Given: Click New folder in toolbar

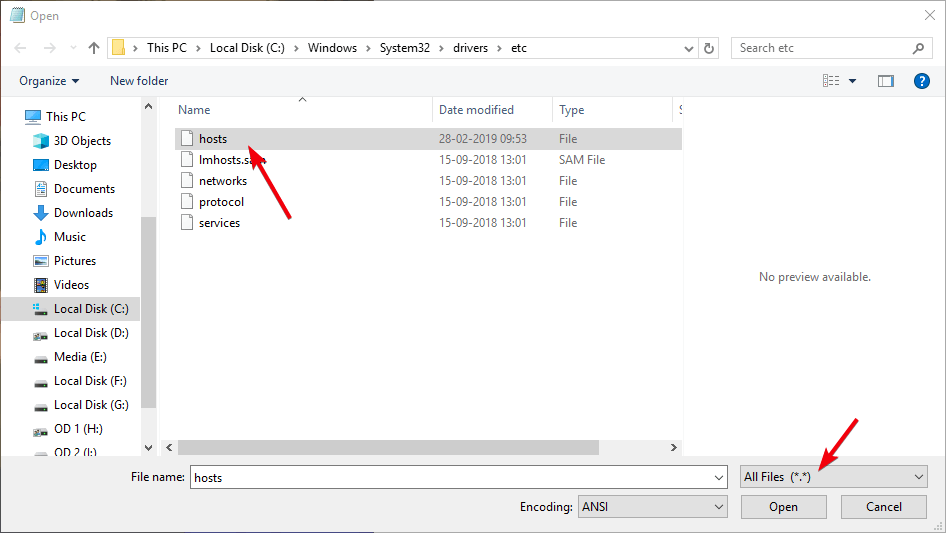Looking at the screenshot, I should [x=139, y=81].
